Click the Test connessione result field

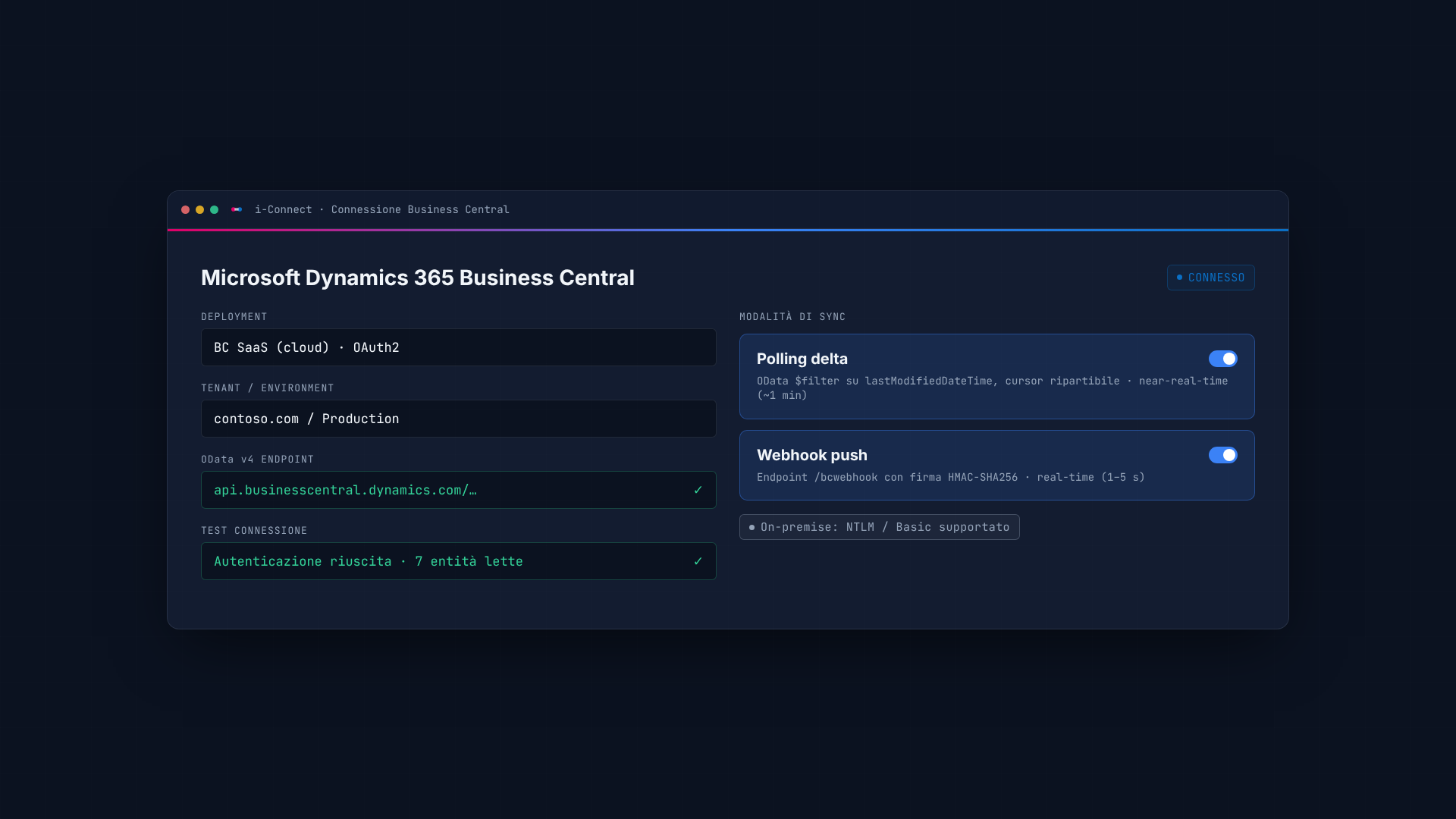pos(458,561)
